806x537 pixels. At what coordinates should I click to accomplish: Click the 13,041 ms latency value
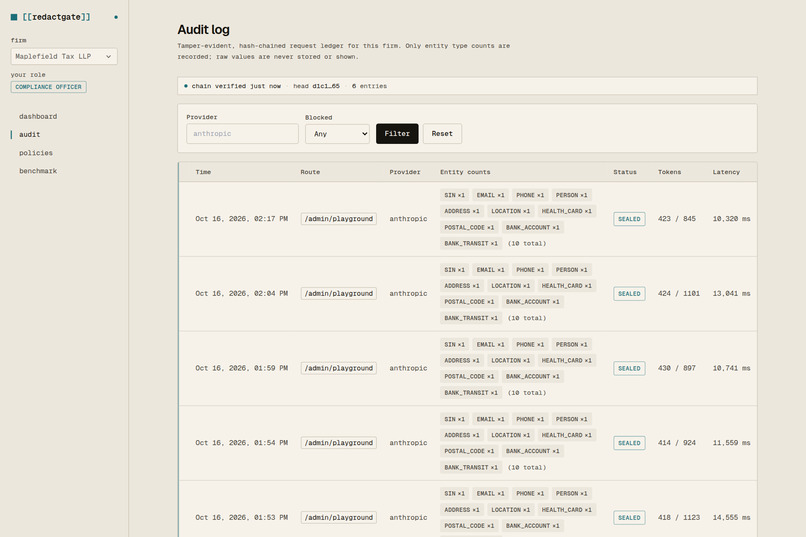(731, 293)
